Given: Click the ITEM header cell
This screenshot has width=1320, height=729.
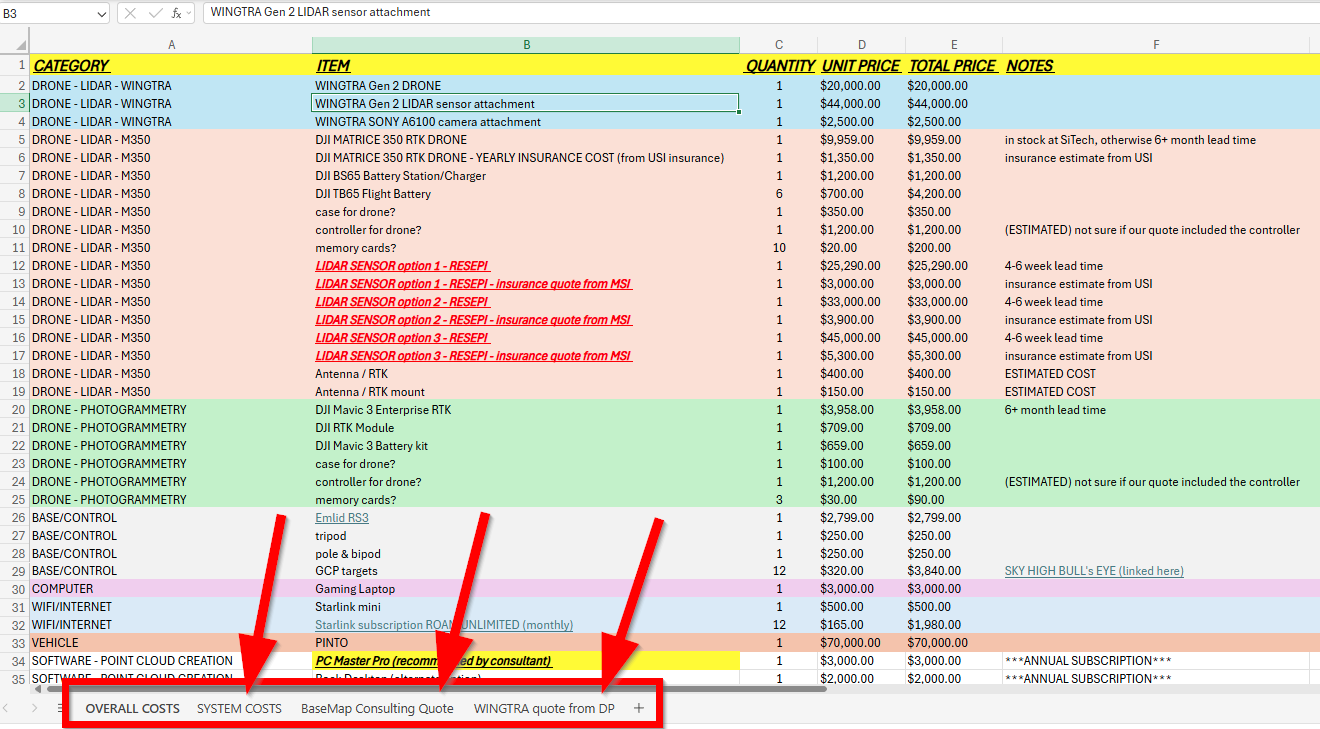Looking at the screenshot, I should [526, 65].
